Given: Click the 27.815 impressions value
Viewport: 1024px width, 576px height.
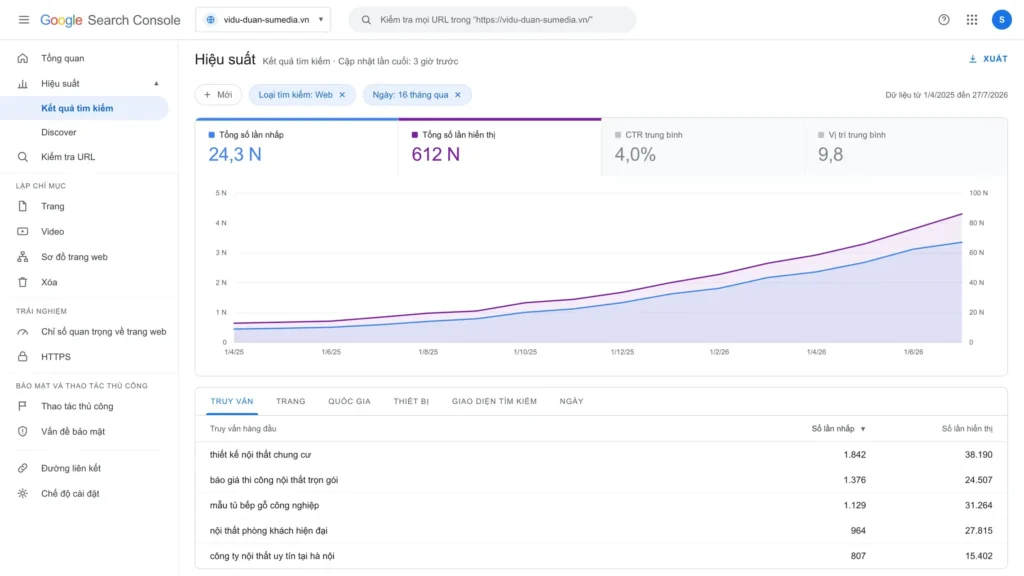Looking at the screenshot, I should pyautogui.click(x=978, y=531).
